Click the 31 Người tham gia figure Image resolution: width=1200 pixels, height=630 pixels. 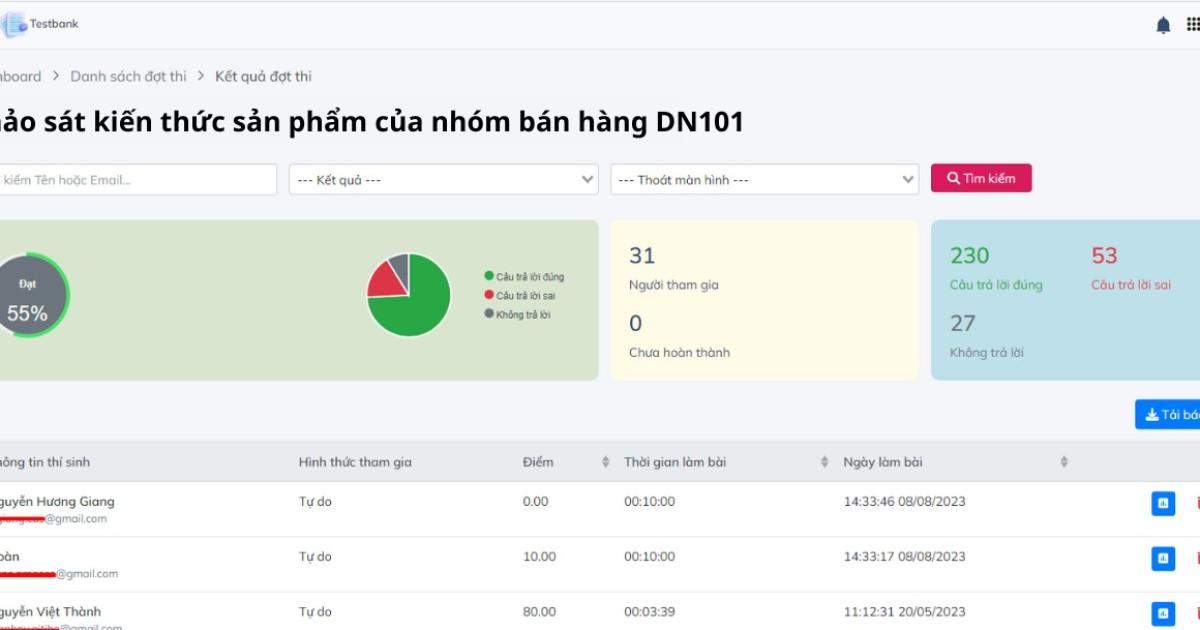[x=642, y=256]
